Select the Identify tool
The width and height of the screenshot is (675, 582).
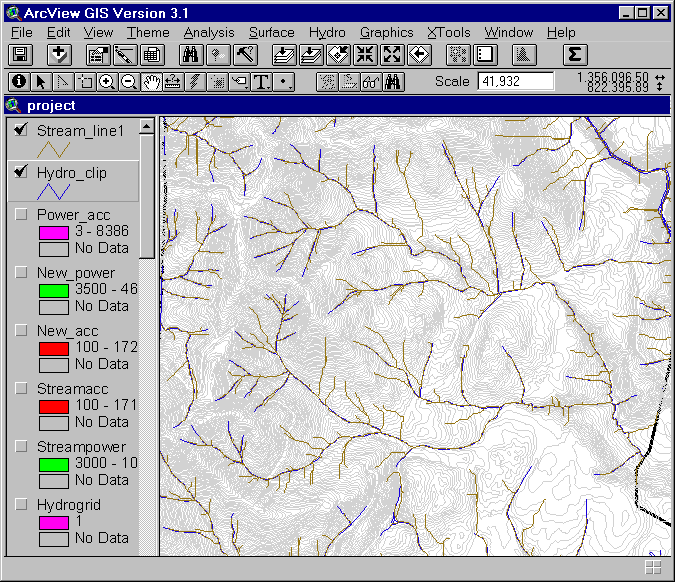coord(19,81)
